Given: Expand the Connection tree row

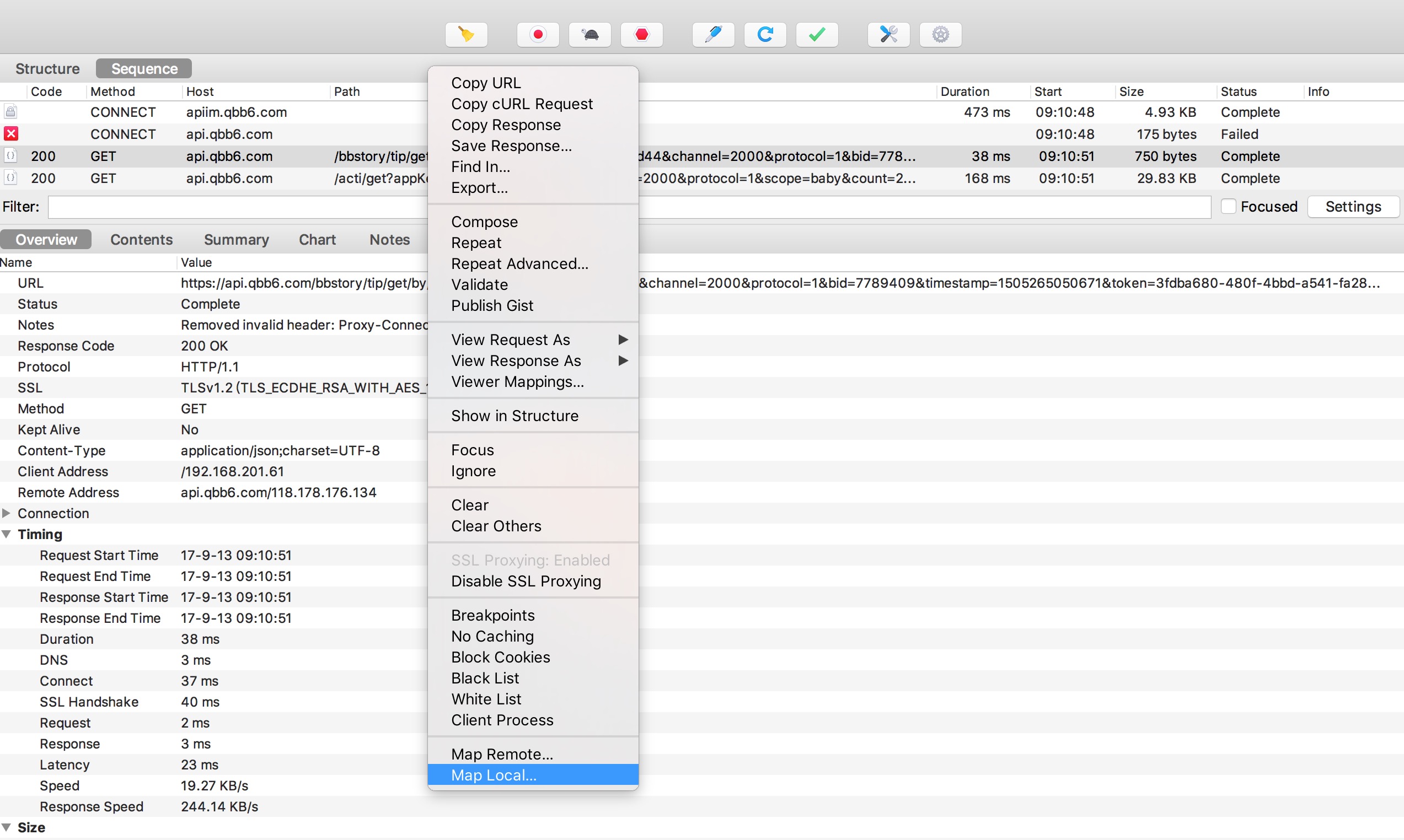Looking at the screenshot, I should pos(6,513).
